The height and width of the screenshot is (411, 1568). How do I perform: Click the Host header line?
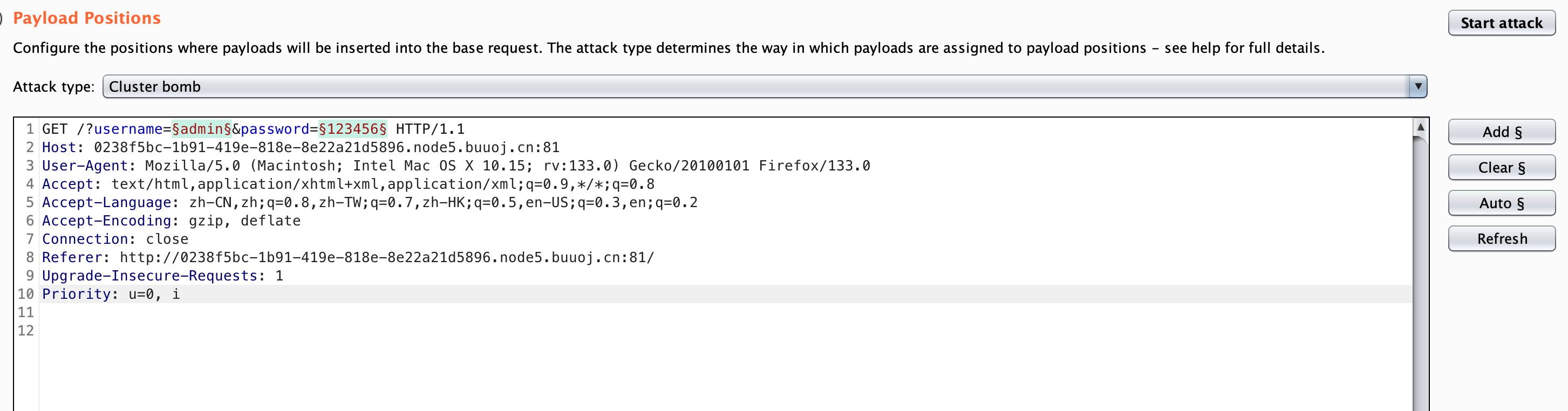click(300, 147)
